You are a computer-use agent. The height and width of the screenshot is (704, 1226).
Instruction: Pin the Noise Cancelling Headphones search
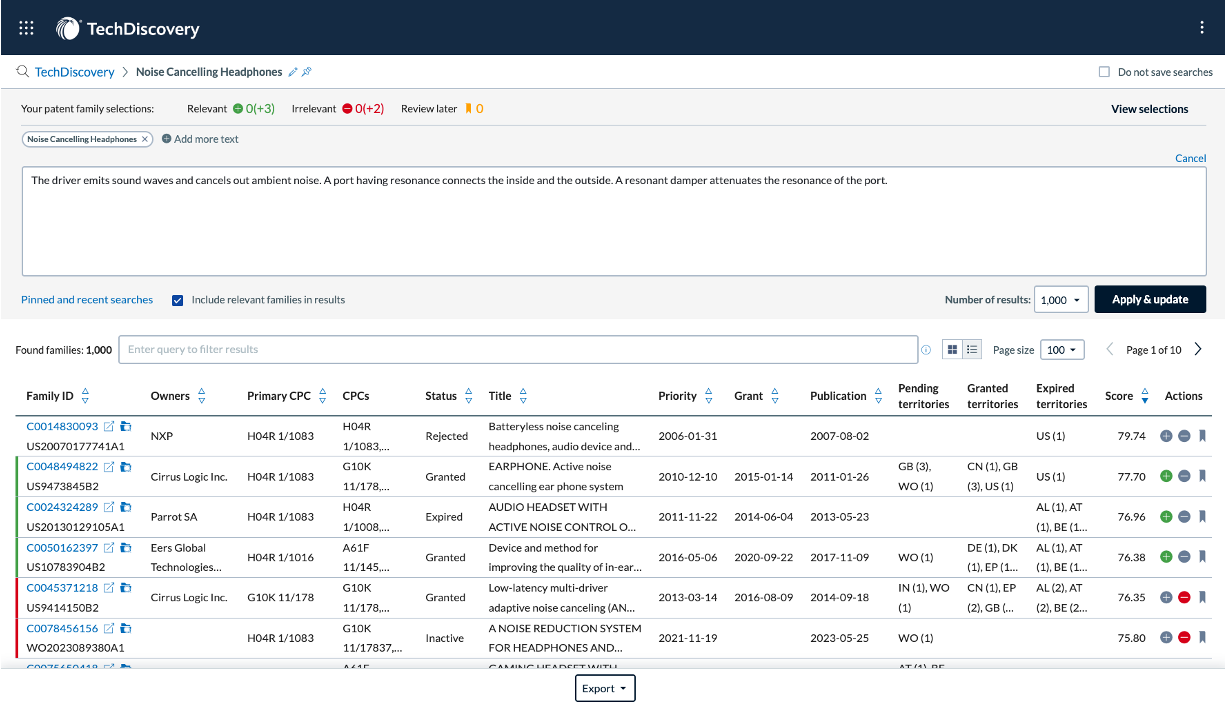(x=307, y=72)
